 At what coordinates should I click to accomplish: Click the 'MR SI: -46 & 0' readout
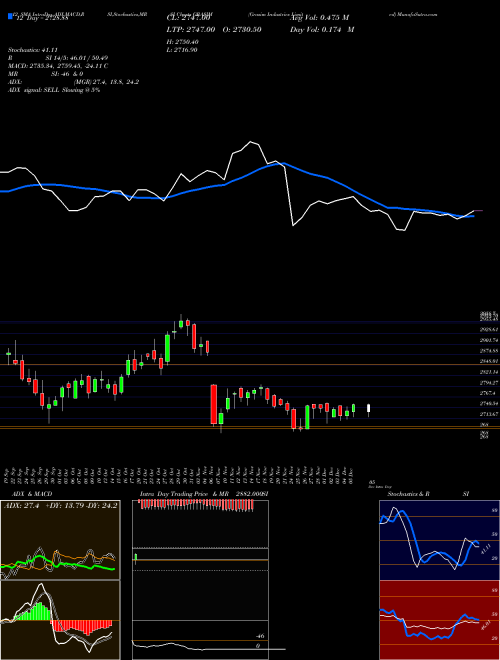pos(47,74)
